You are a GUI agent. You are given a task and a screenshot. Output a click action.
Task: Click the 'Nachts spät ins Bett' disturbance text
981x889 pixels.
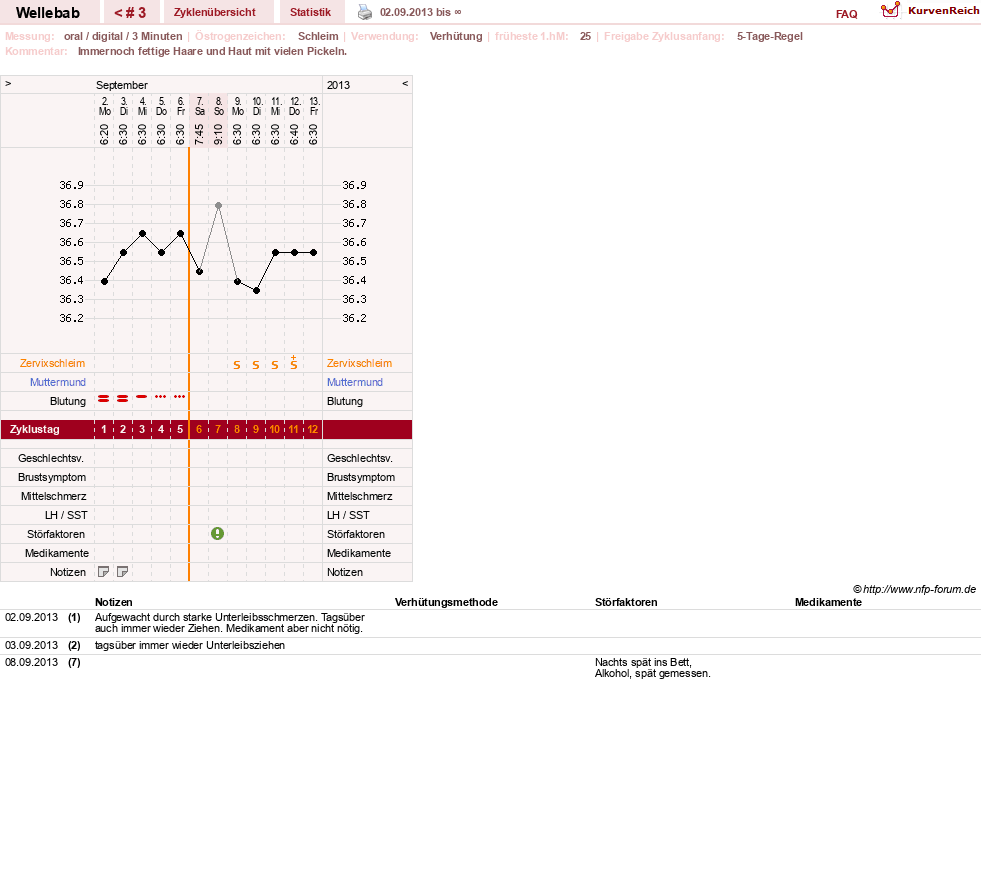click(x=643, y=663)
